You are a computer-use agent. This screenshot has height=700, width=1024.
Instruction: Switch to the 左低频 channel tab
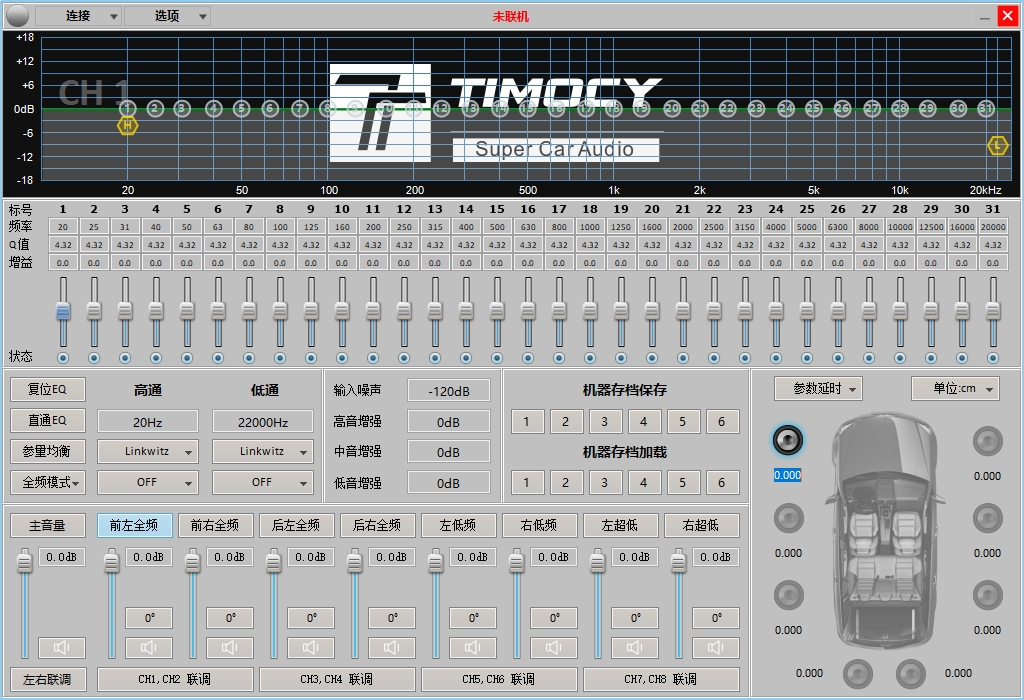tap(458, 525)
